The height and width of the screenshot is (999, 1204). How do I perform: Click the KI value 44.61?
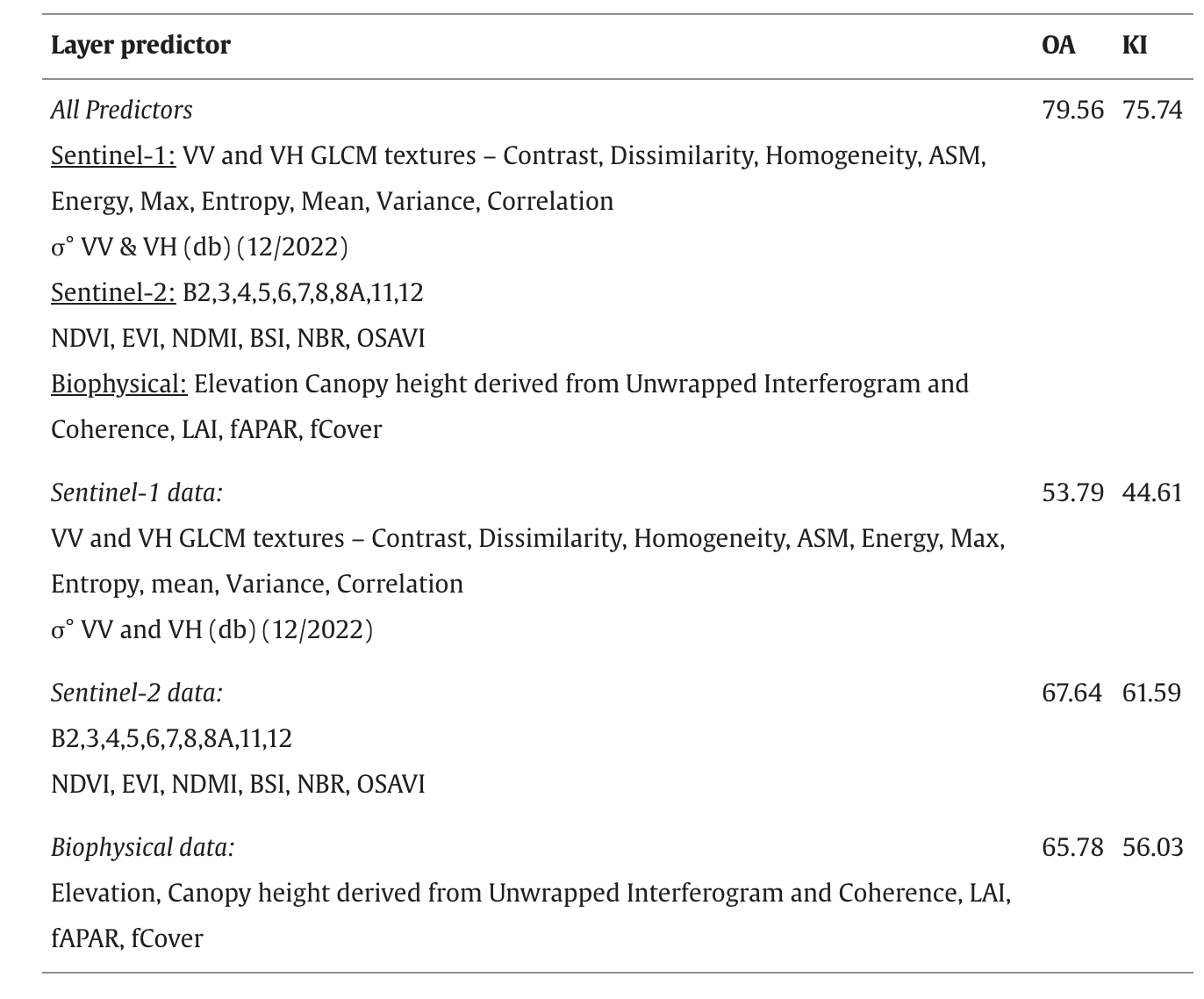click(x=1152, y=492)
